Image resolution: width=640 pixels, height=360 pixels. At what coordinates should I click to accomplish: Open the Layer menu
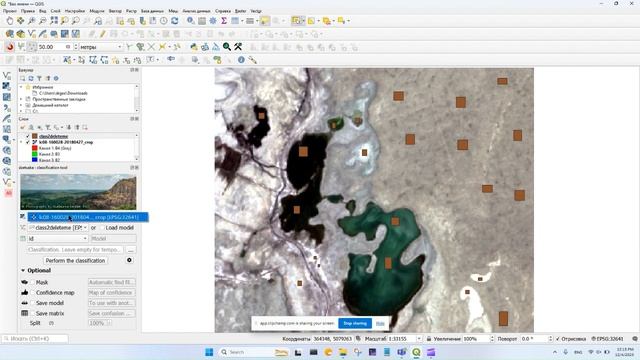[x=56, y=11]
